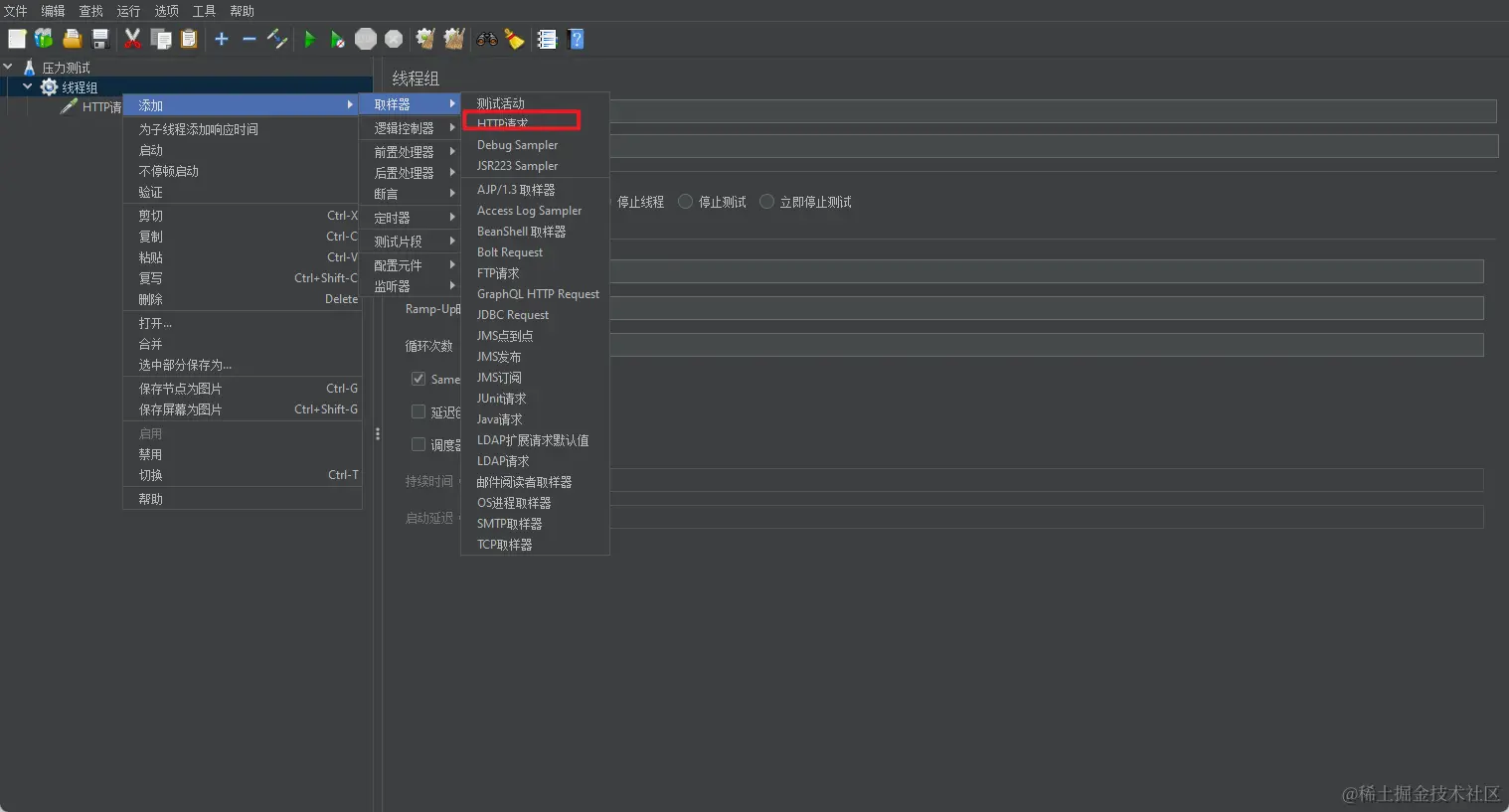
Task: Select the HTTP请求 node in the test tree
Action: click(x=101, y=106)
